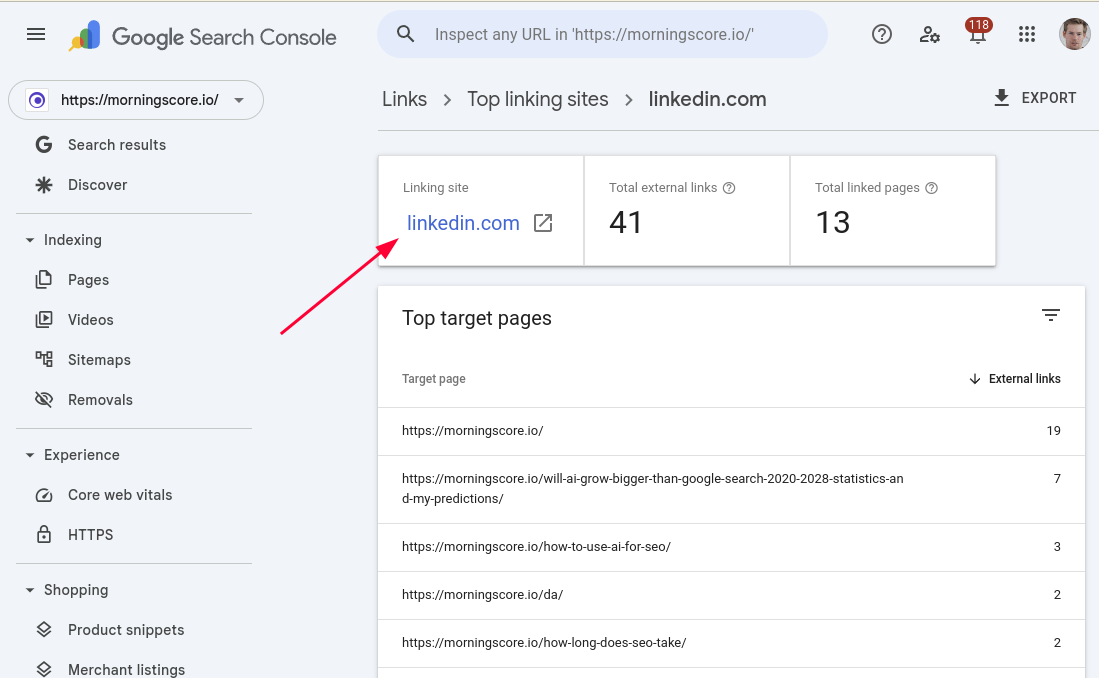Navigate to Top linking sites breadcrumb

tap(537, 99)
